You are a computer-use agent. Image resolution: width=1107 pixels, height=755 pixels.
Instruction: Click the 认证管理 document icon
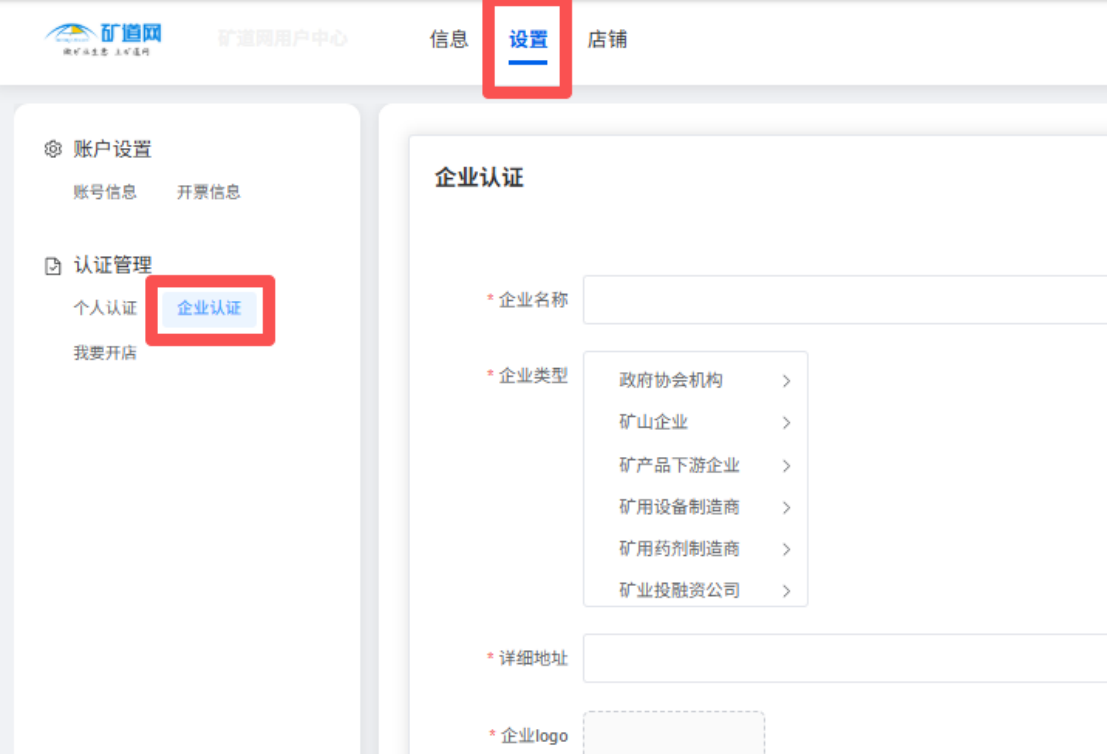53,266
